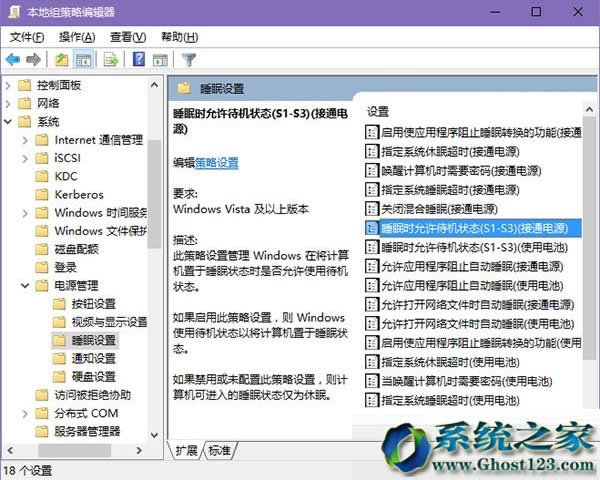This screenshot has height=480, width=600.
Task: Select the 睡眠设置 tree folder
Action: 94,340
